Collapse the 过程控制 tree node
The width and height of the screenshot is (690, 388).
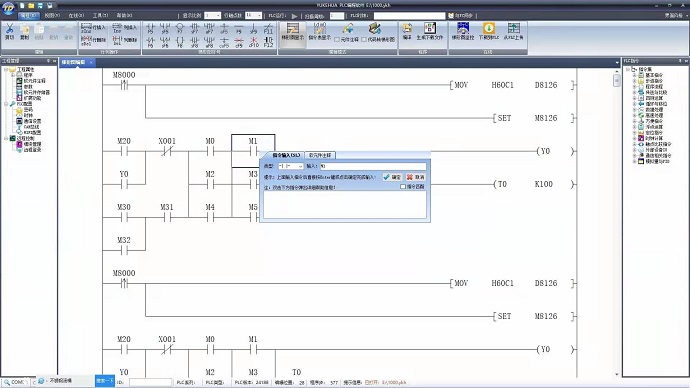[6, 138]
